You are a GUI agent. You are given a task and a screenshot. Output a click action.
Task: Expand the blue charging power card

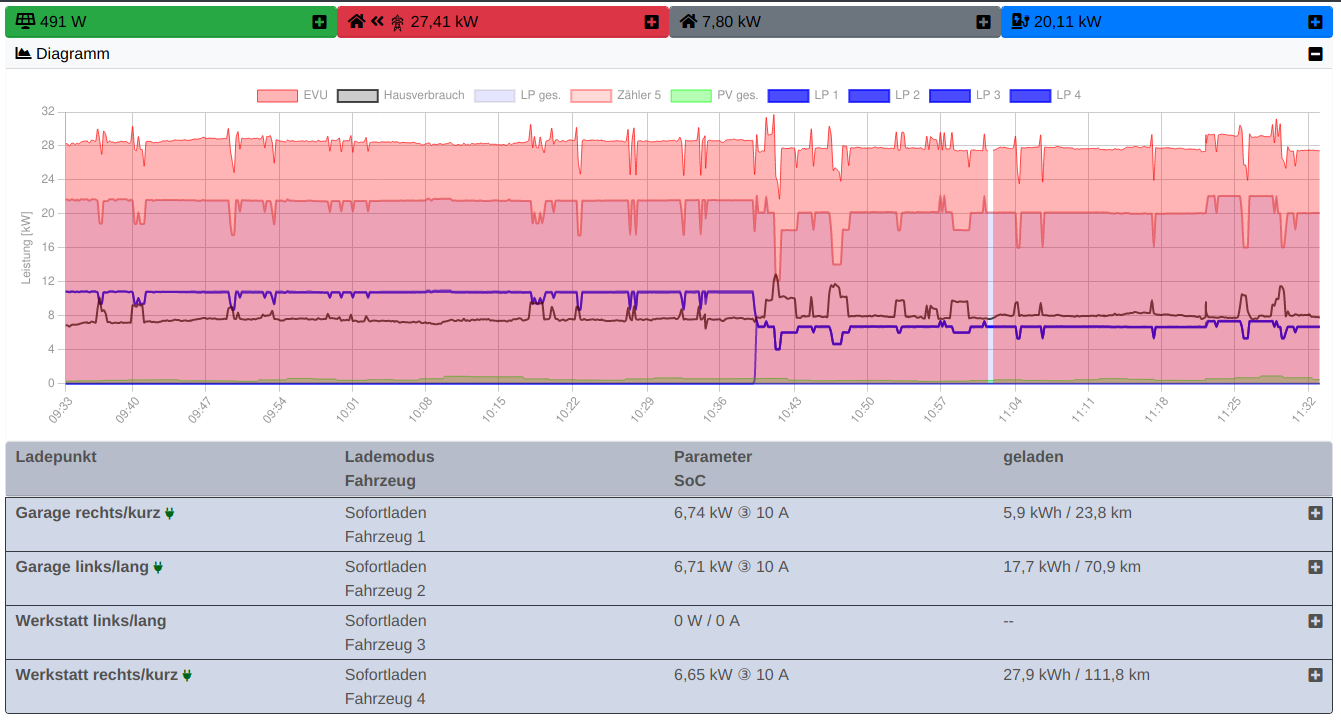pos(1315,22)
